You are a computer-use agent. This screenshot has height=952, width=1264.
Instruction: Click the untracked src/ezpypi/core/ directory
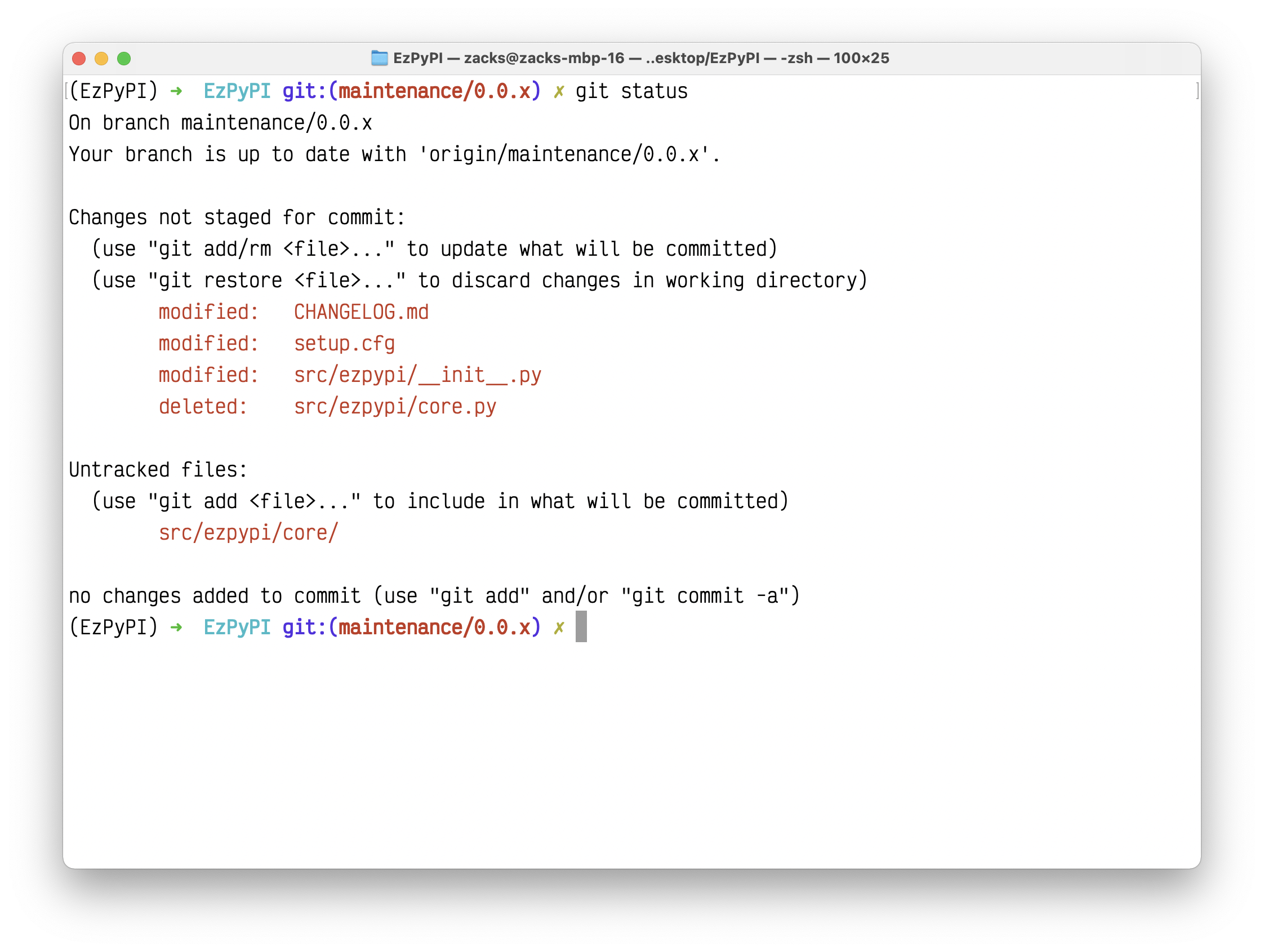tap(248, 532)
